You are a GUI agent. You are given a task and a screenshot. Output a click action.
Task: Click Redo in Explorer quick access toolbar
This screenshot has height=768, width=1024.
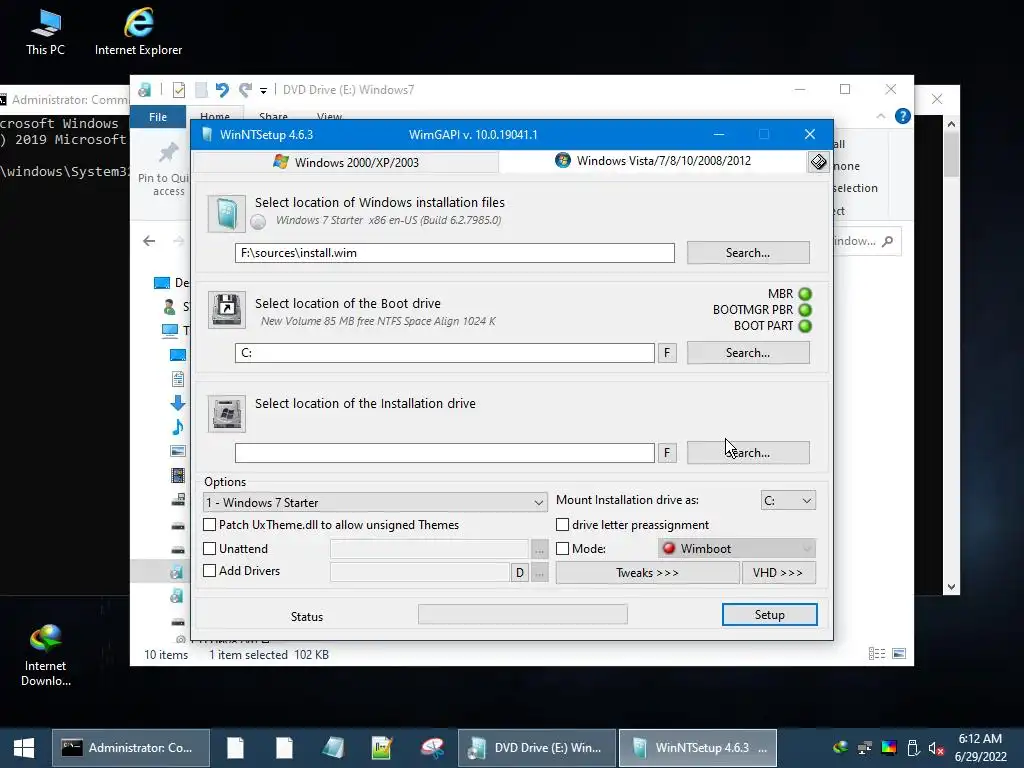(x=245, y=89)
